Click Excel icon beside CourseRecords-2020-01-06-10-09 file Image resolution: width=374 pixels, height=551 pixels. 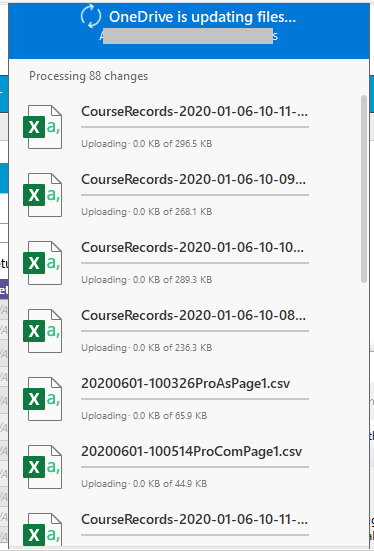coord(43,195)
